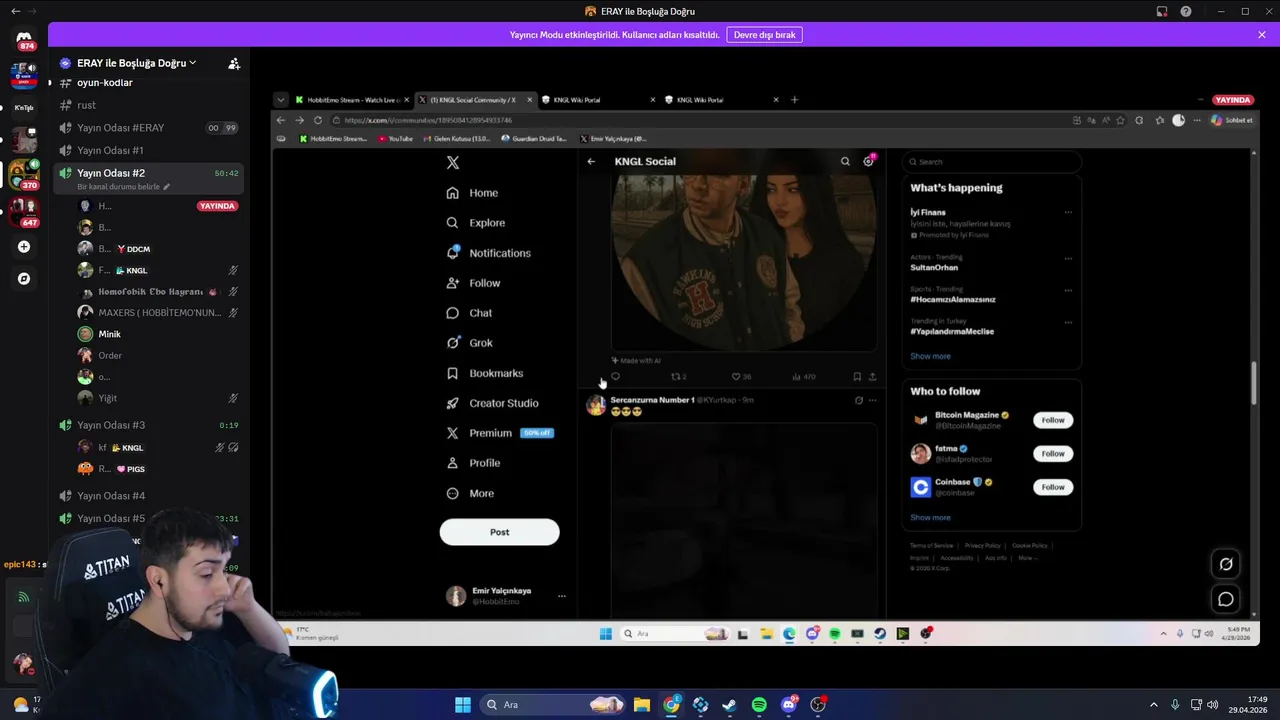Viewport: 1280px width, 720px height.
Task: Open Home in the X sidebar
Action: (473, 193)
